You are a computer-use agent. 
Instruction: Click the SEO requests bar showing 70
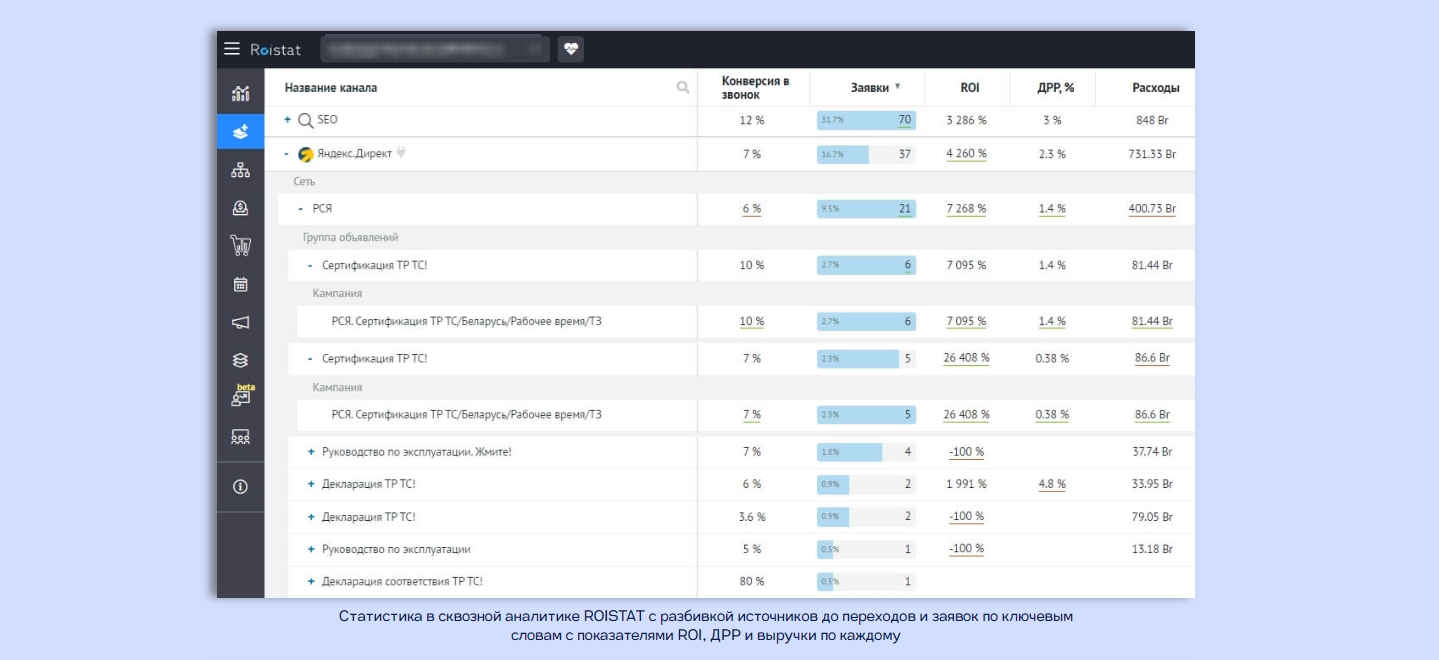866,120
